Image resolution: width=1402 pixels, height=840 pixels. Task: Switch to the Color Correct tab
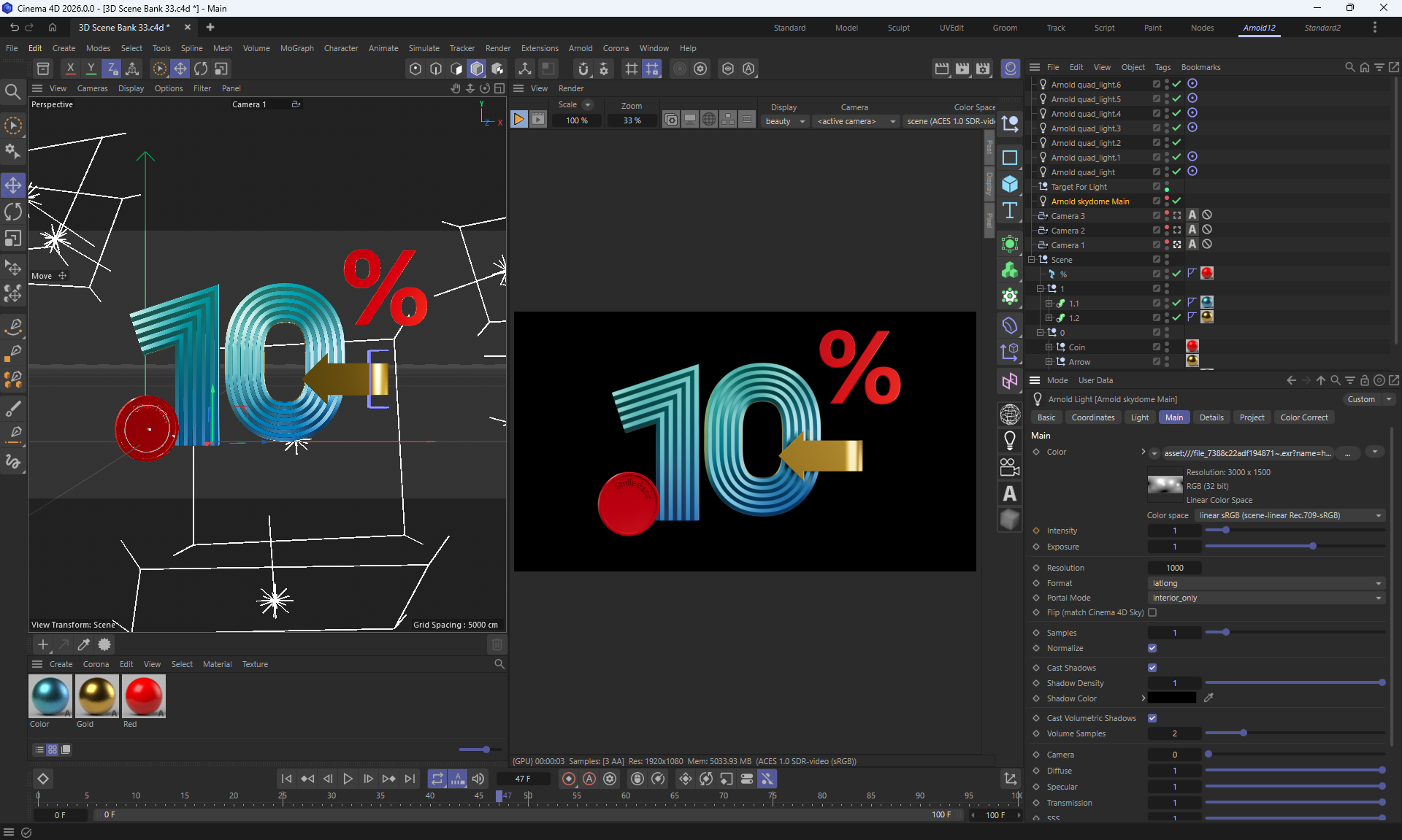(x=1303, y=417)
